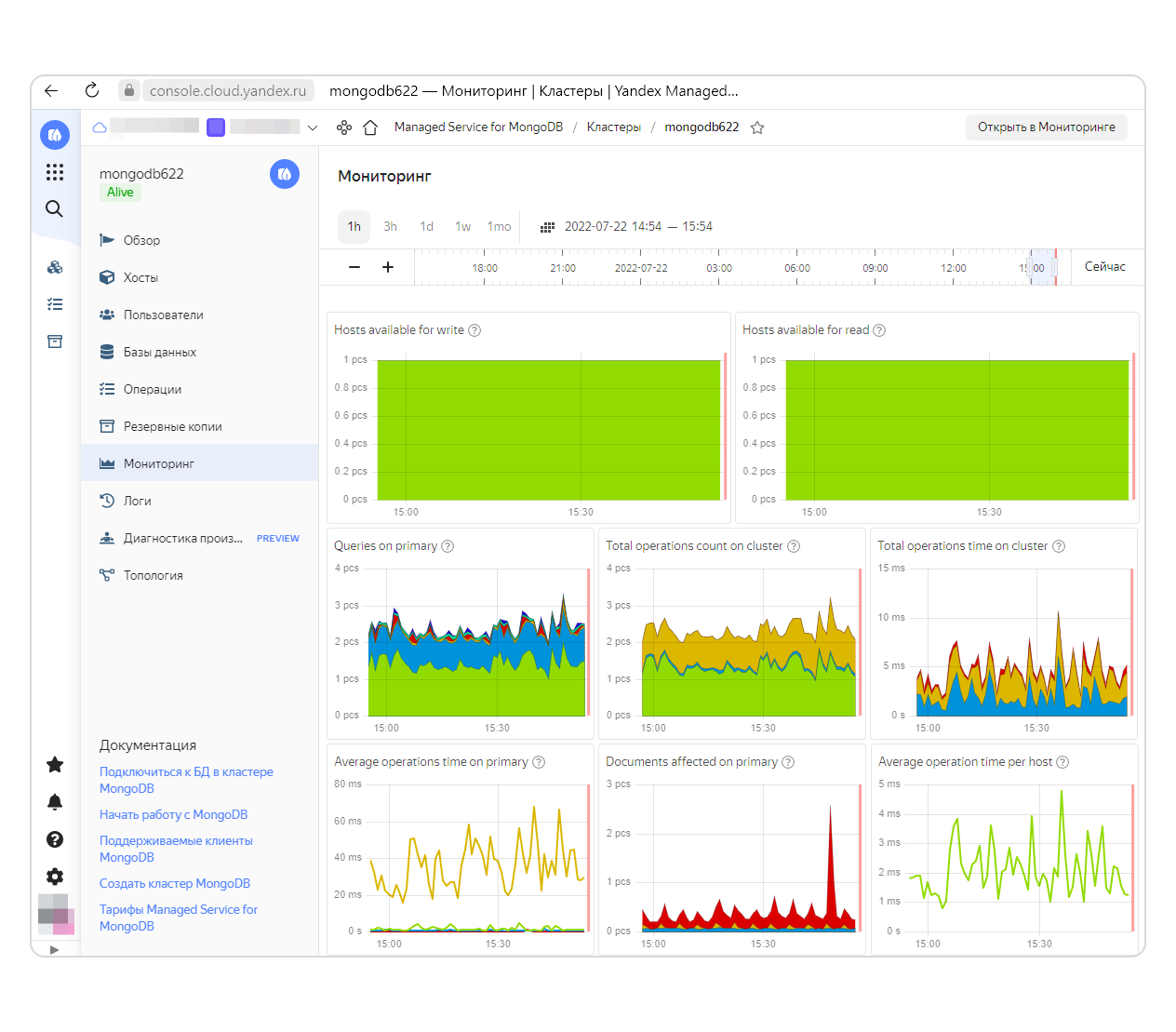Image resolution: width=1176 pixels, height=1032 pixels.
Task: Open the Мониторинг section
Action: click(199, 463)
